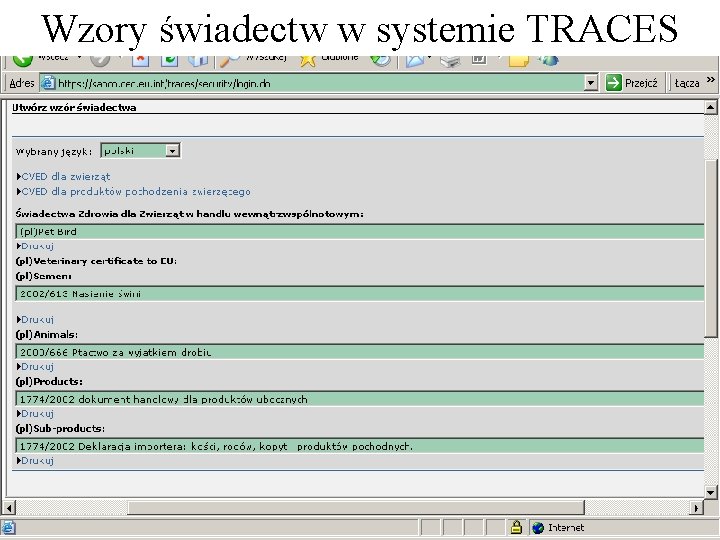Click the vertical scrollbar down arrow
The width and height of the screenshot is (720, 540).
coord(710,492)
